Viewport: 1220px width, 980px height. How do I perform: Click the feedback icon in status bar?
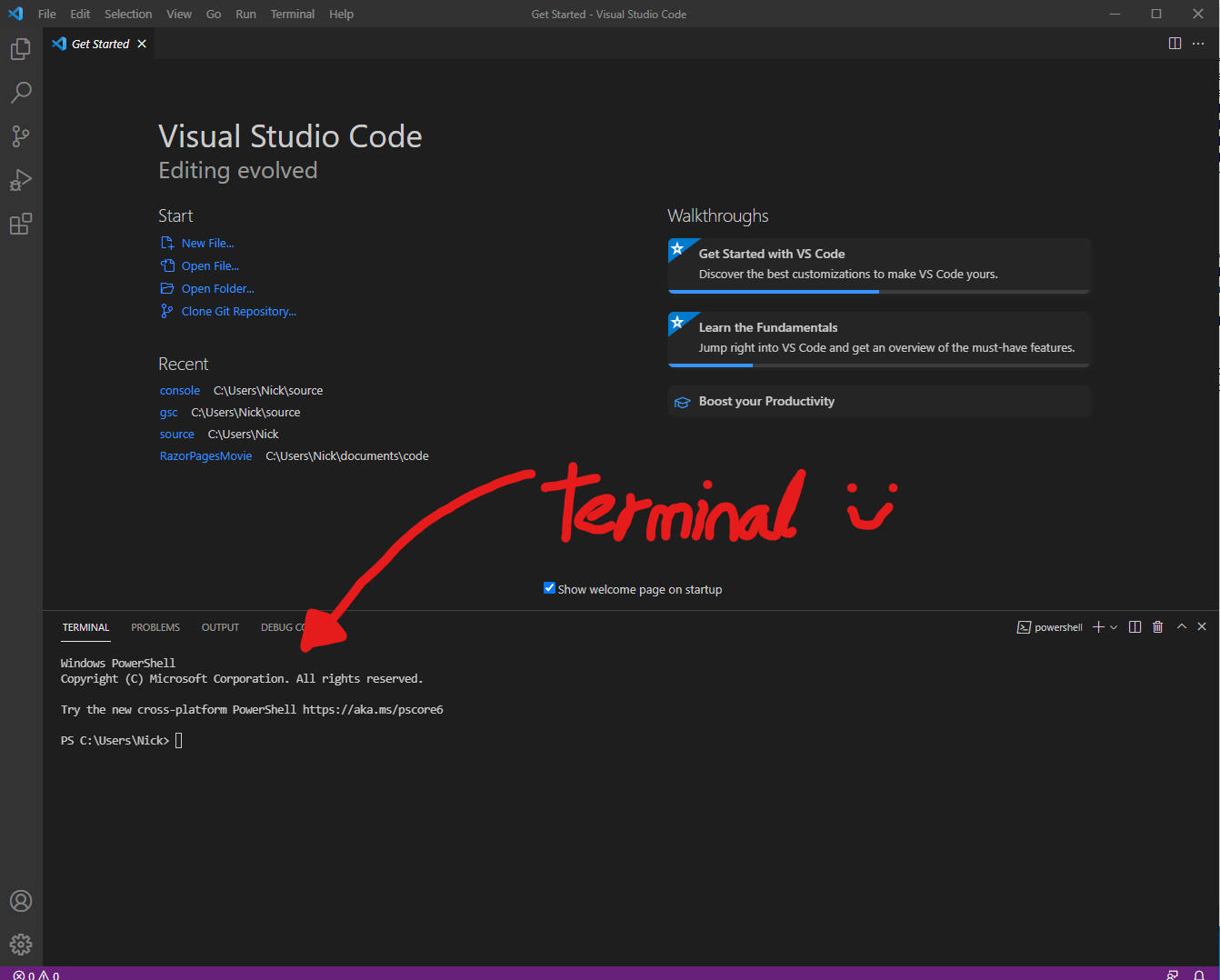pyautogui.click(x=1173, y=975)
